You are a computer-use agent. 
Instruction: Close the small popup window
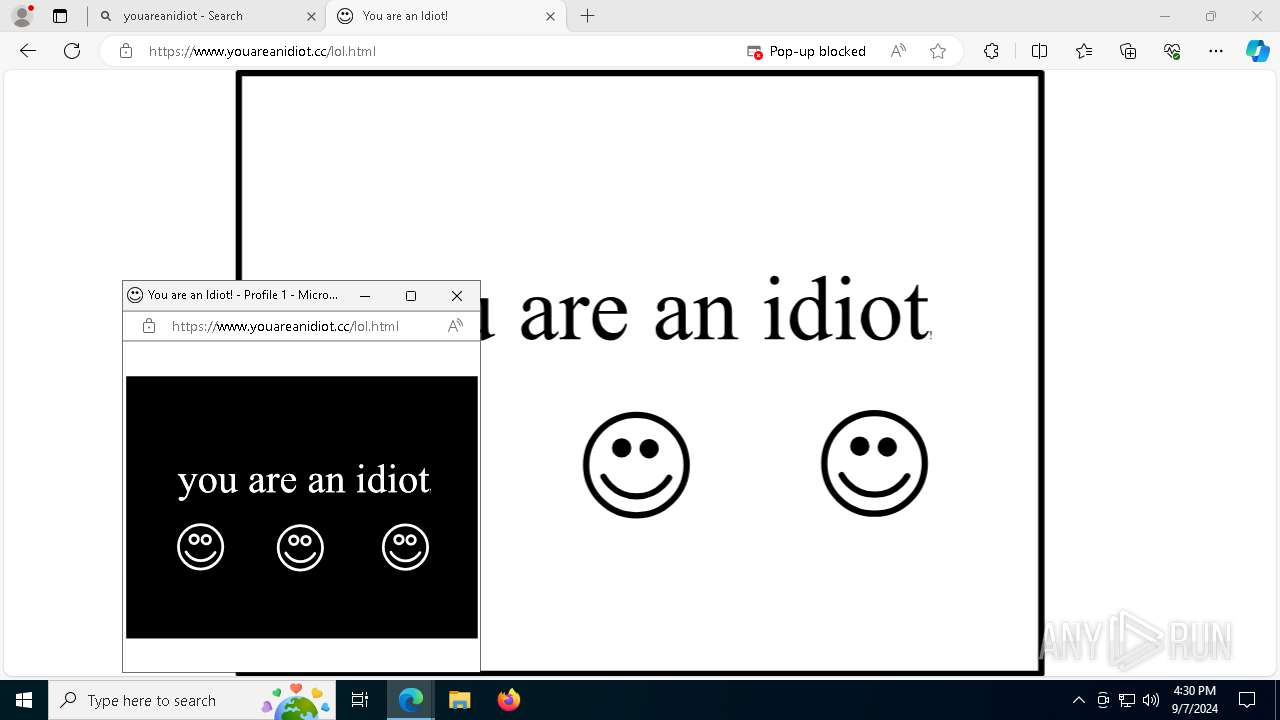[457, 296]
